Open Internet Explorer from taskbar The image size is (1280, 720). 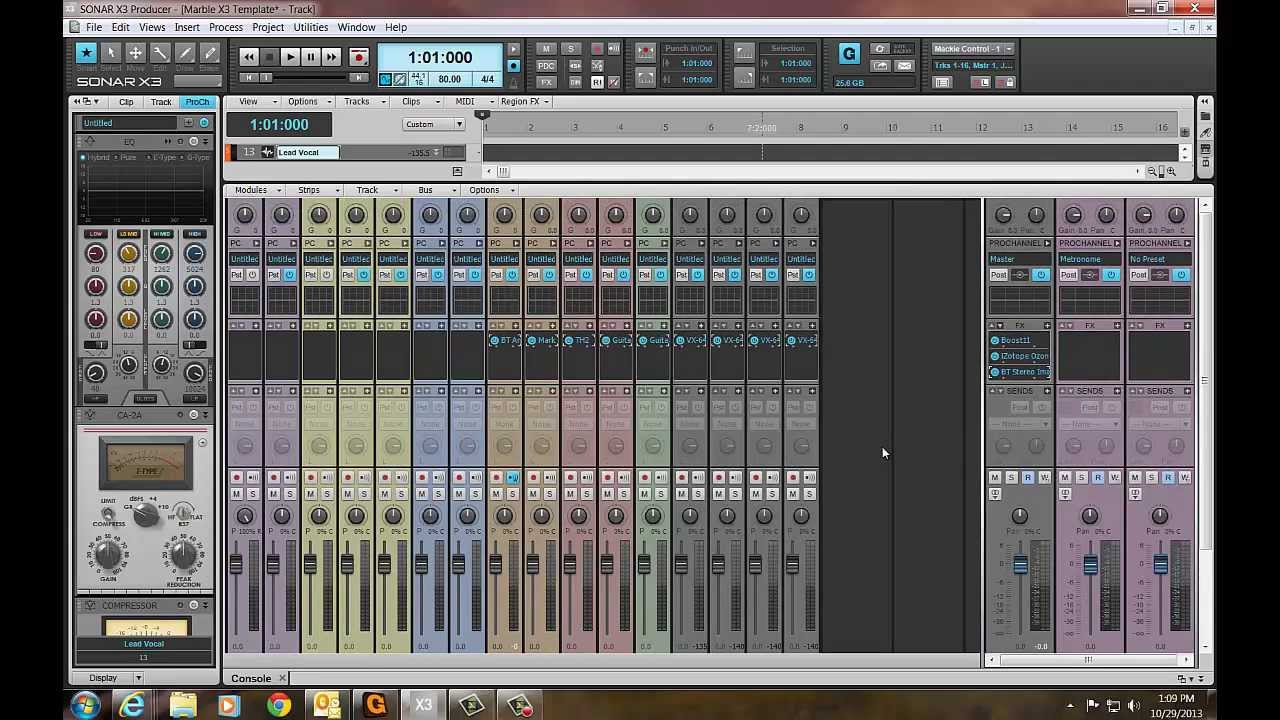[132, 705]
